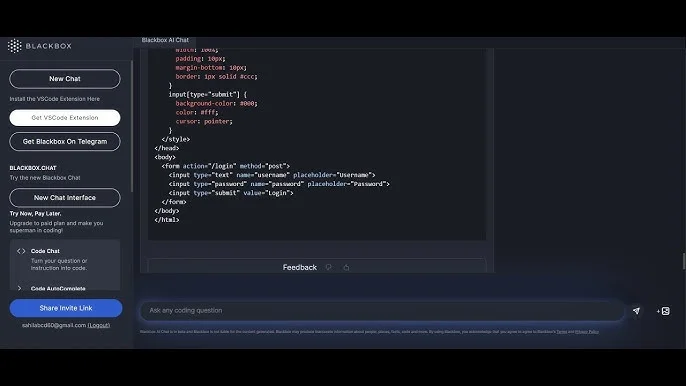Switch to Blackbox AI Chat tab
The height and width of the screenshot is (386, 686).
click(x=165, y=40)
